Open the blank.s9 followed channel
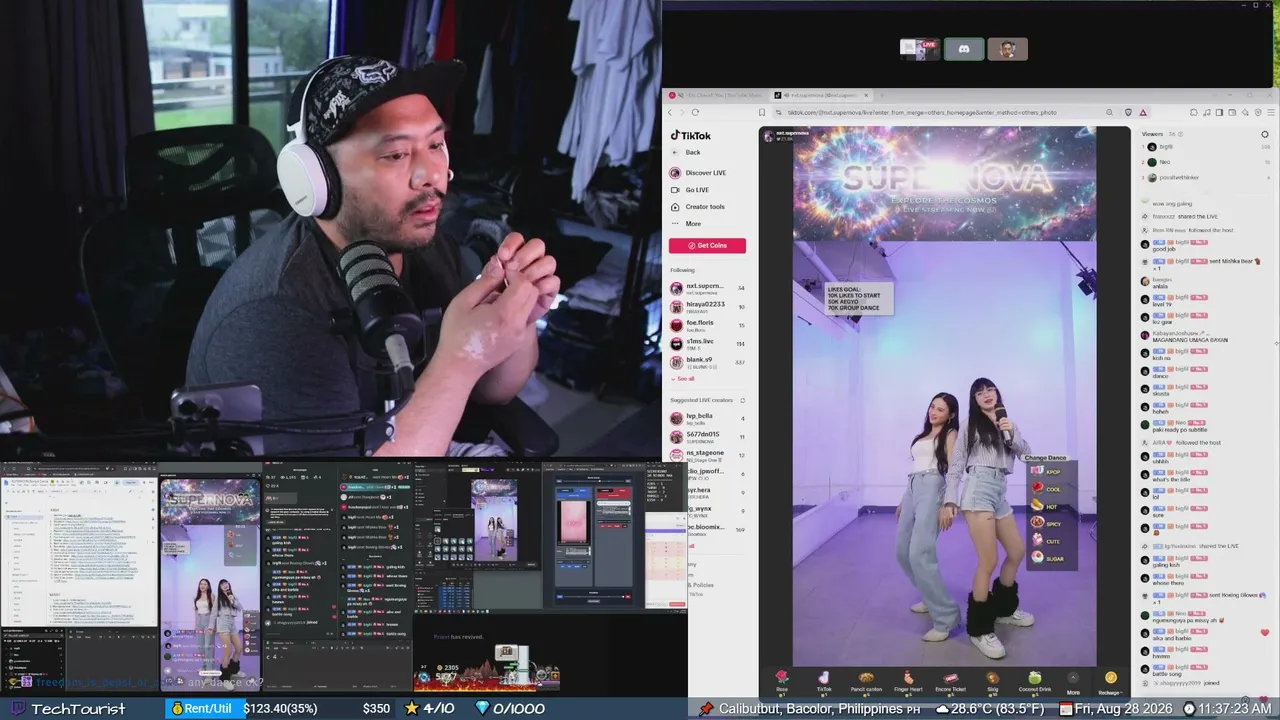 [x=707, y=361]
